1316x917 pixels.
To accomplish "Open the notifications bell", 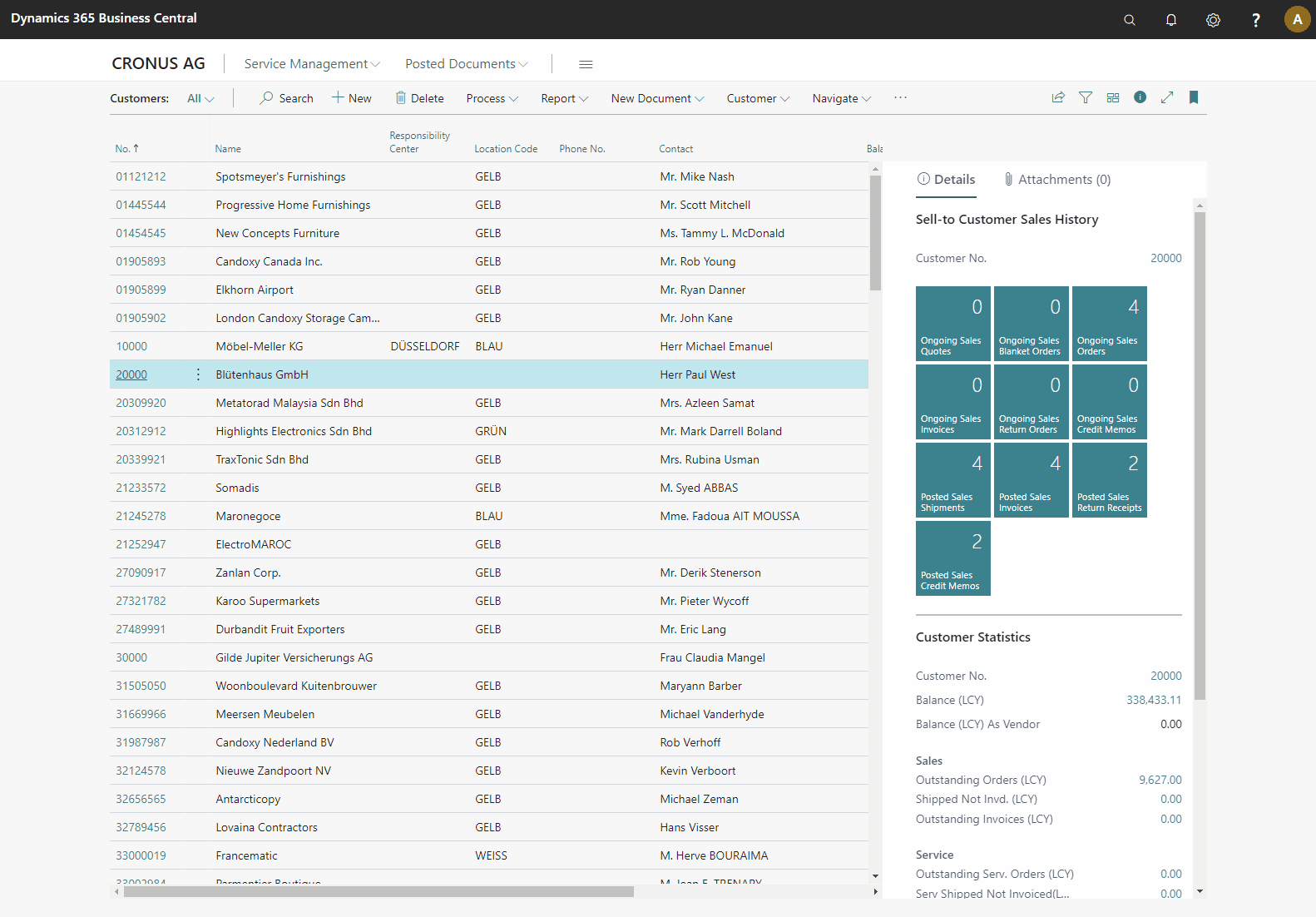I will (x=1170, y=20).
